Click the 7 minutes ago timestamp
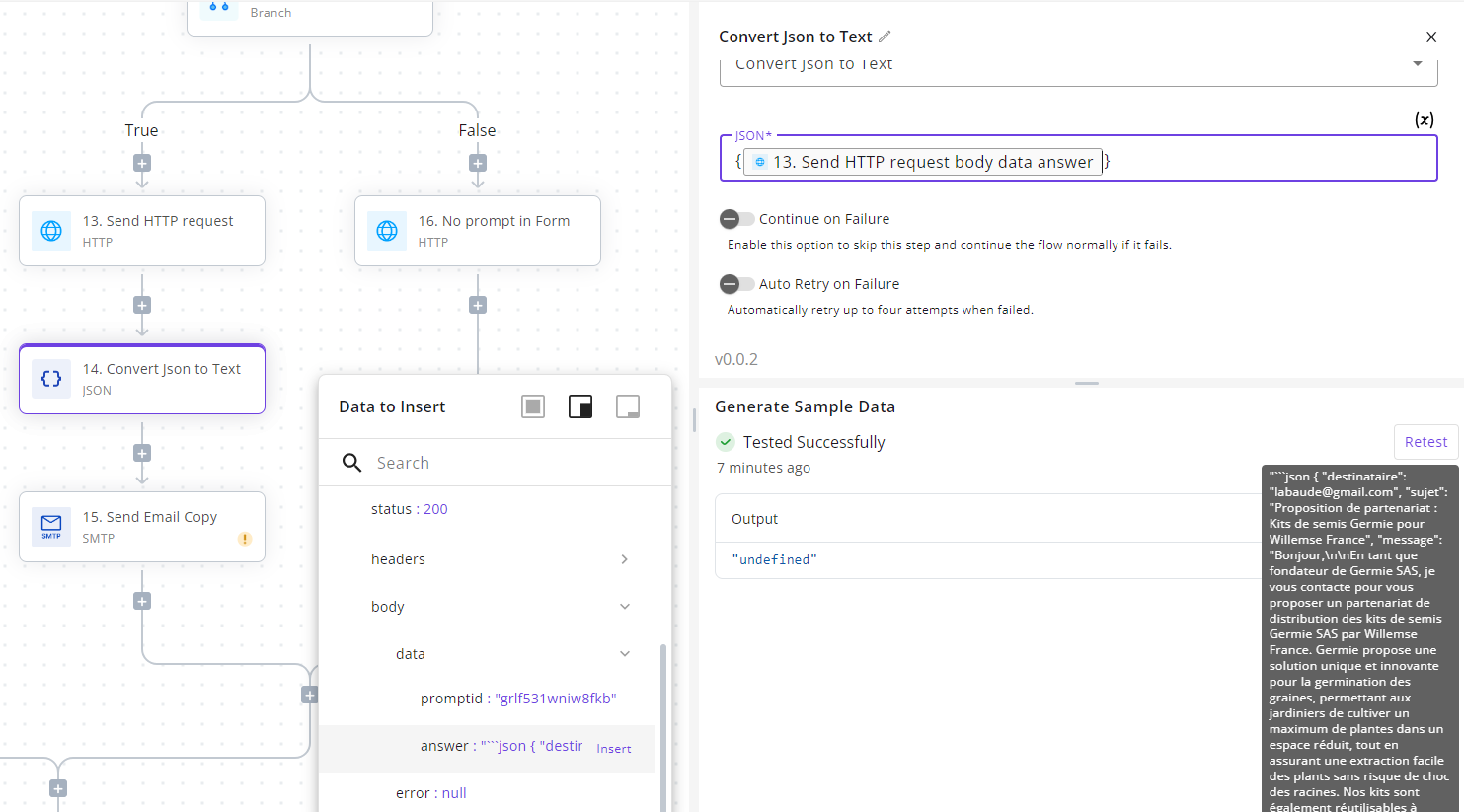Viewport: 1464px width, 812px height. (764, 468)
